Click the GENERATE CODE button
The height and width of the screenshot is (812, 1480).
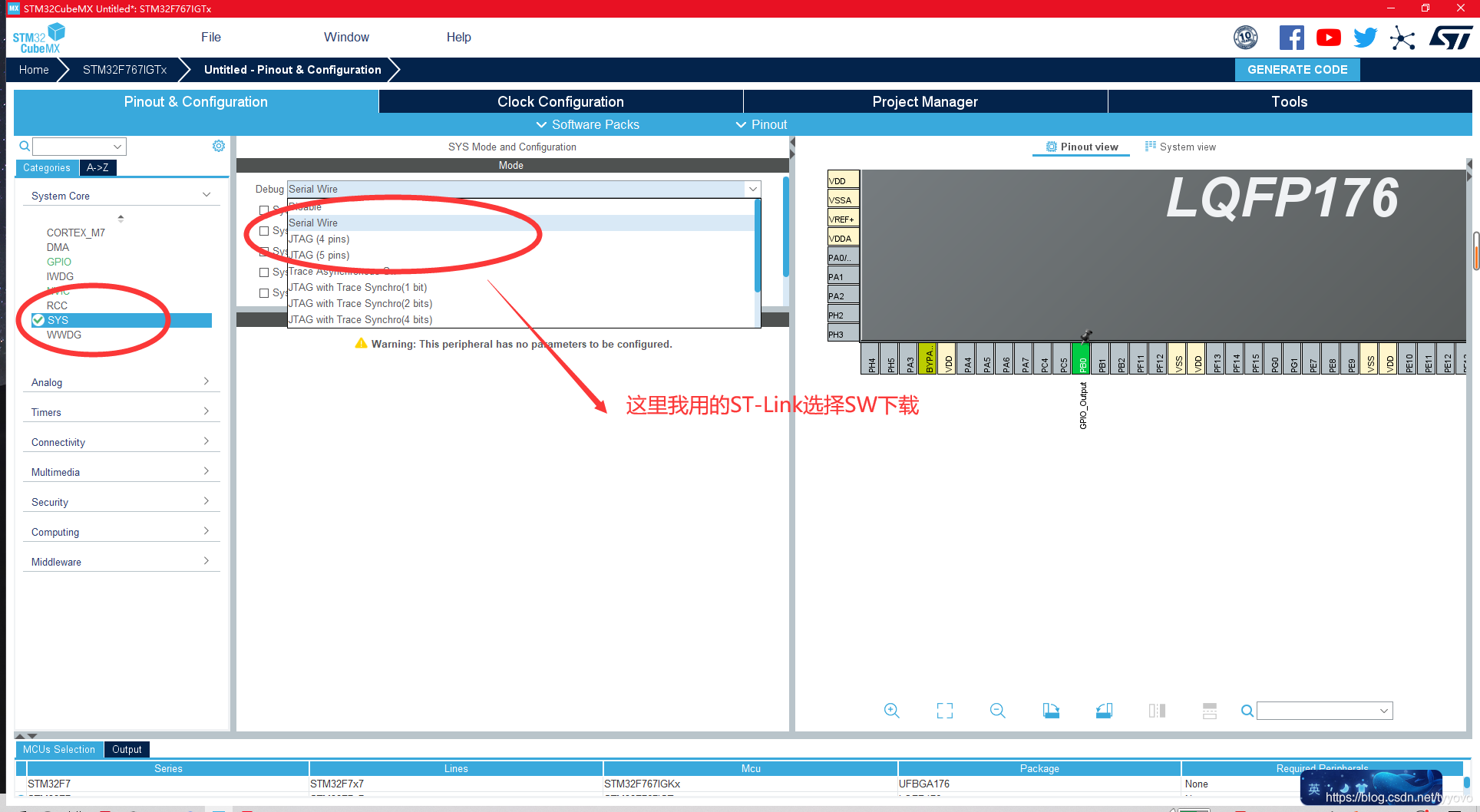pyautogui.click(x=1297, y=69)
